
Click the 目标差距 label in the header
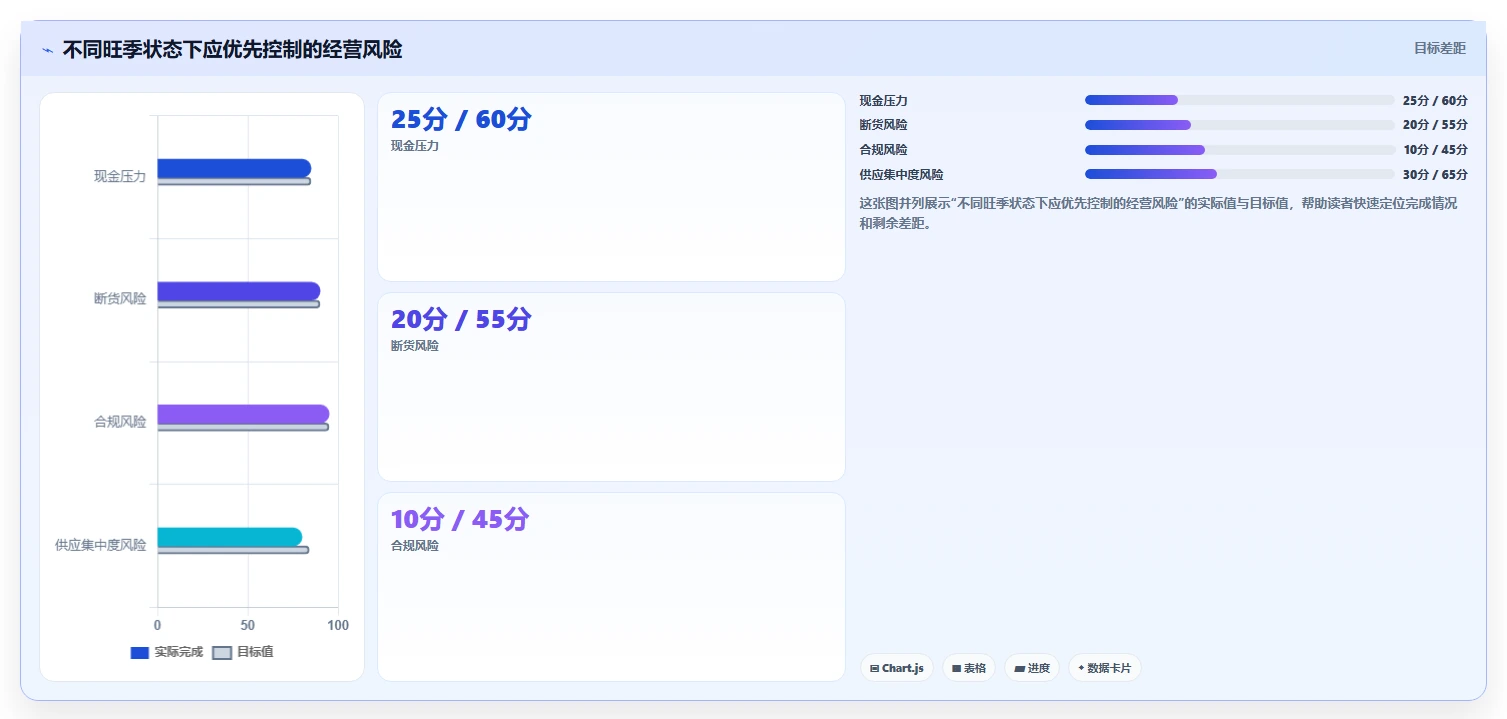point(1439,48)
